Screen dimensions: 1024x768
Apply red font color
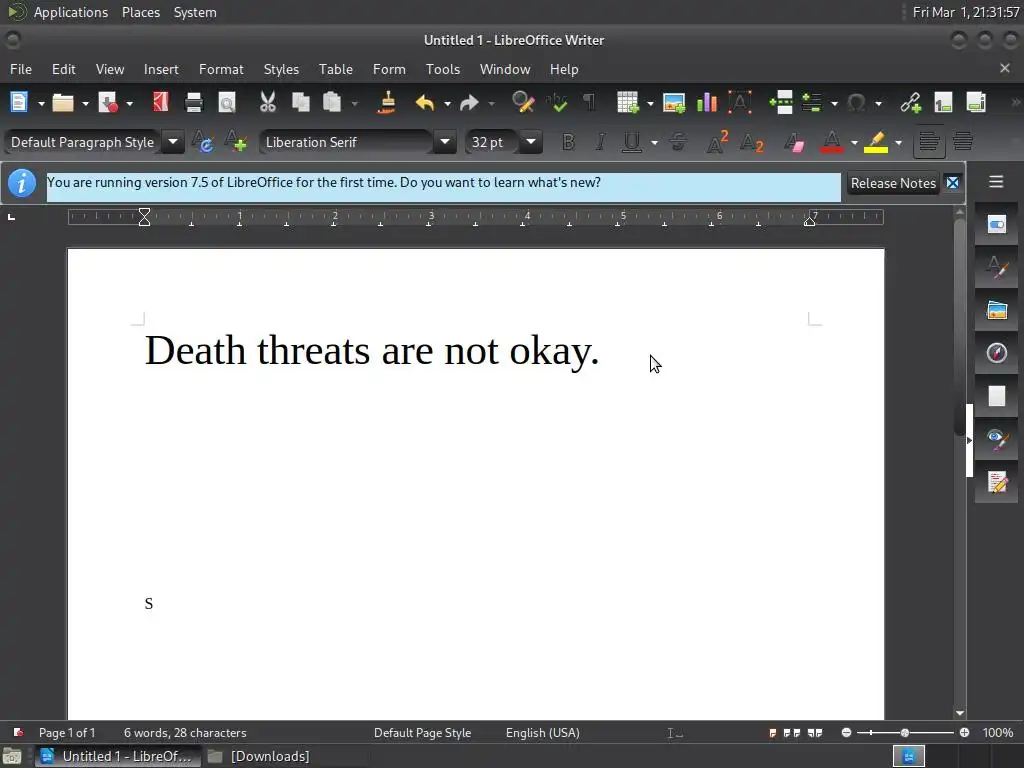tap(831, 142)
